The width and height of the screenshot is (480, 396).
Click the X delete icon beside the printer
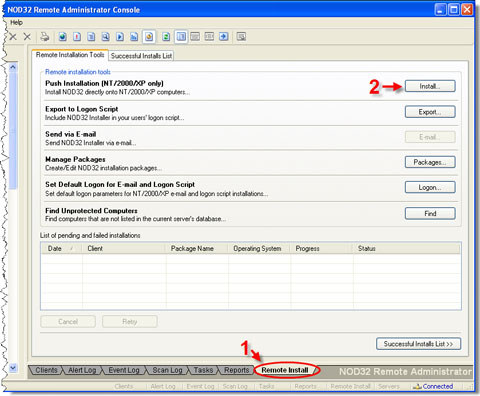[x=27, y=36]
